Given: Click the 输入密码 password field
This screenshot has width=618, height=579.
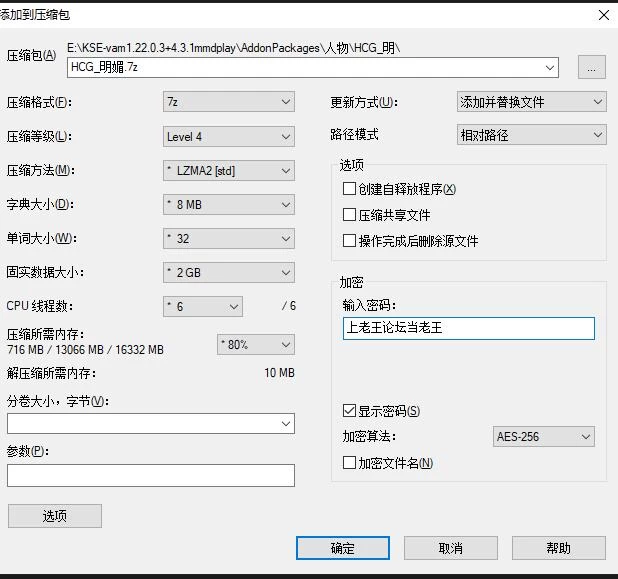Looking at the screenshot, I should tap(469, 328).
